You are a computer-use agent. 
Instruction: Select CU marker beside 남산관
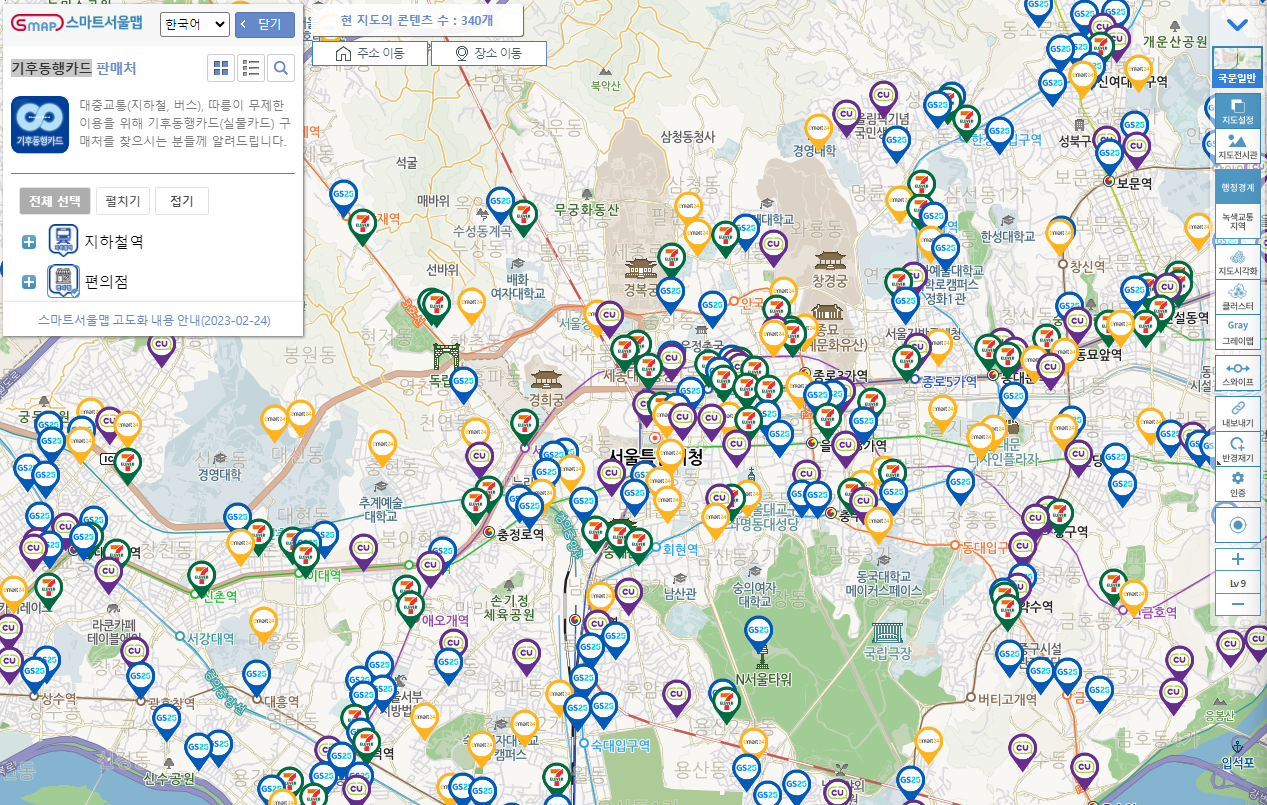628,595
